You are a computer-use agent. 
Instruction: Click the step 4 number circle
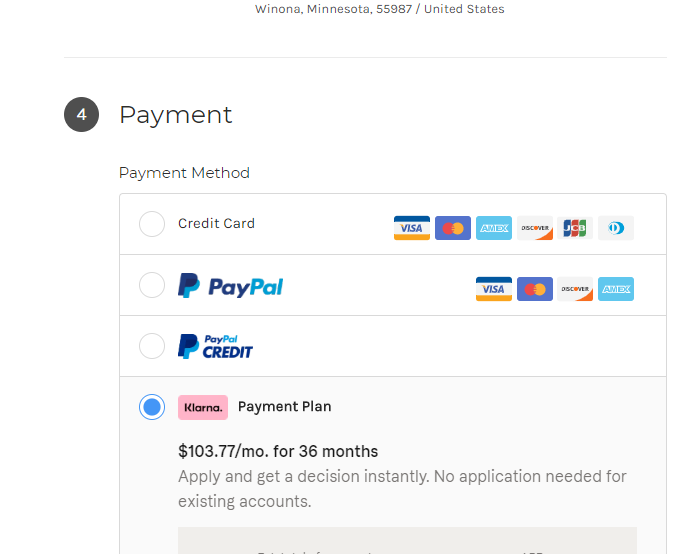[x=81, y=115]
